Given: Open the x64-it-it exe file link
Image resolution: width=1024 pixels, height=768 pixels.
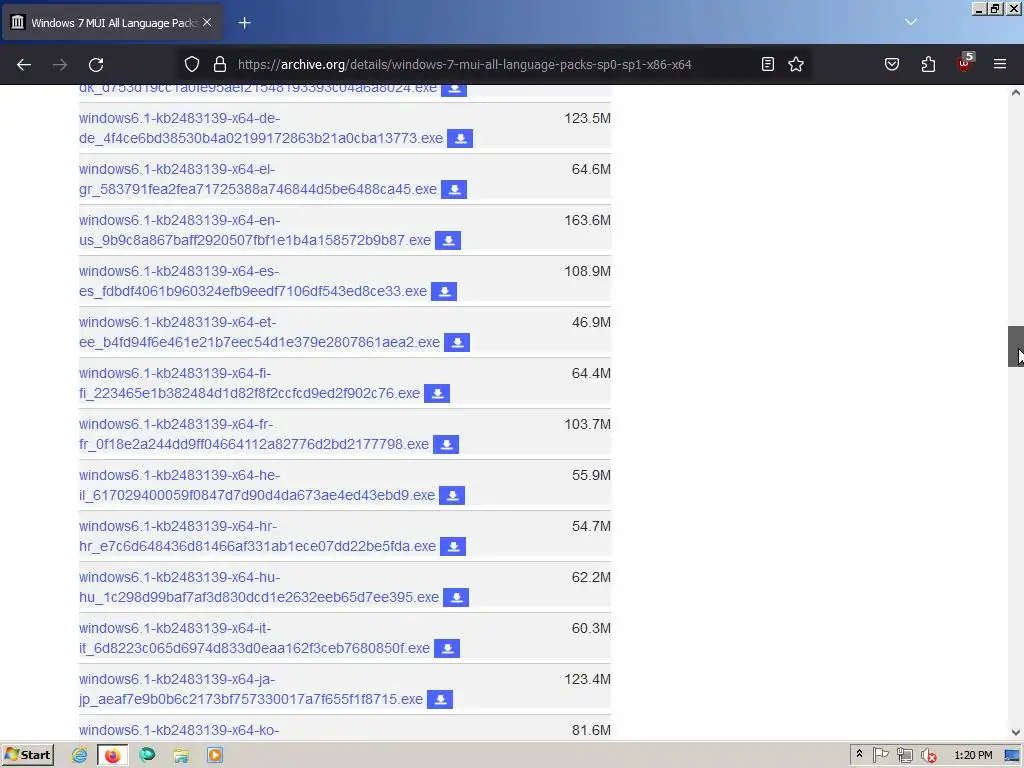Looking at the screenshot, I should [x=255, y=637].
